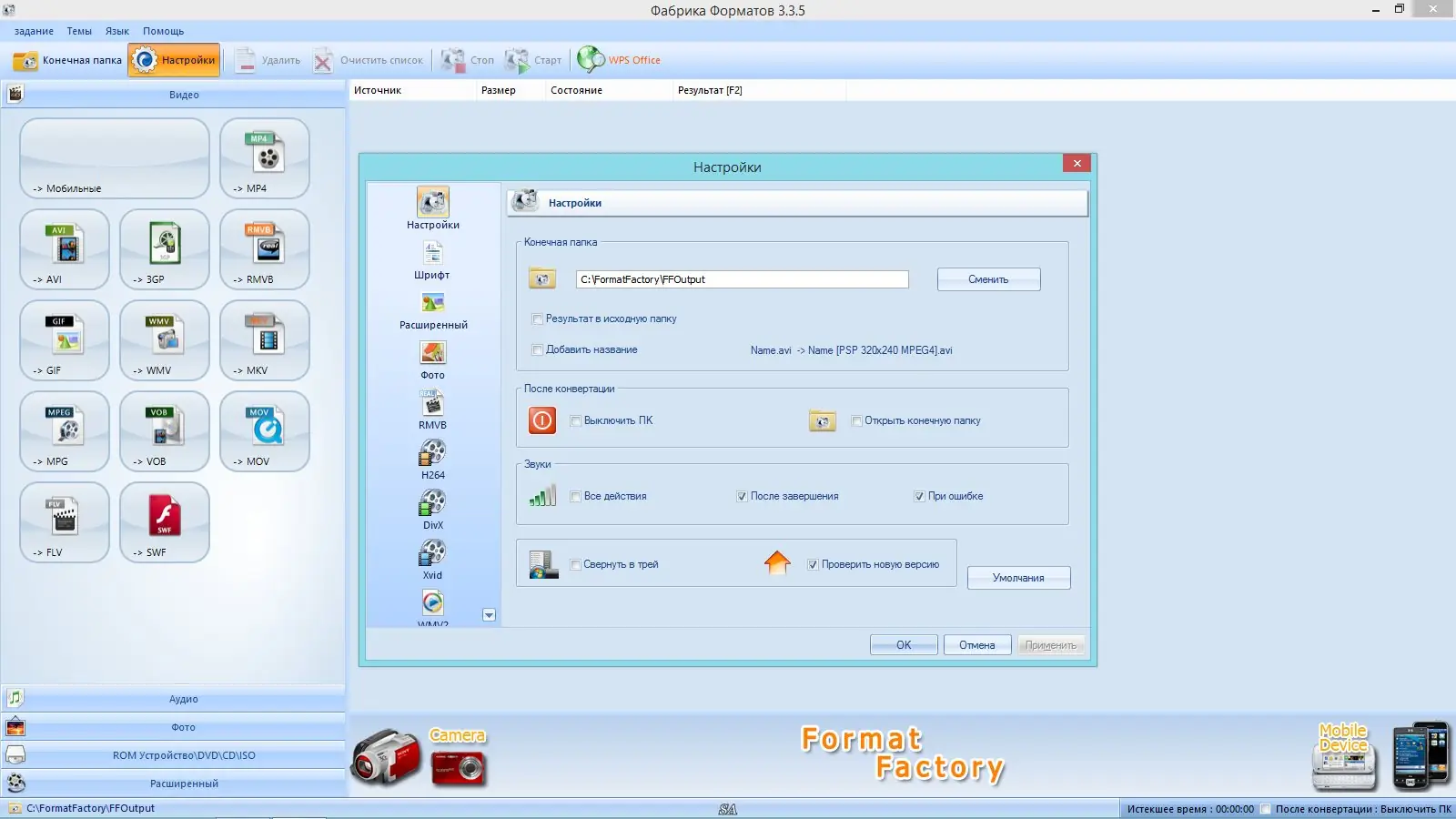Disable the После завершения sound checkbox
This screenshot has height=819, width=1456.
pos(743,496)
